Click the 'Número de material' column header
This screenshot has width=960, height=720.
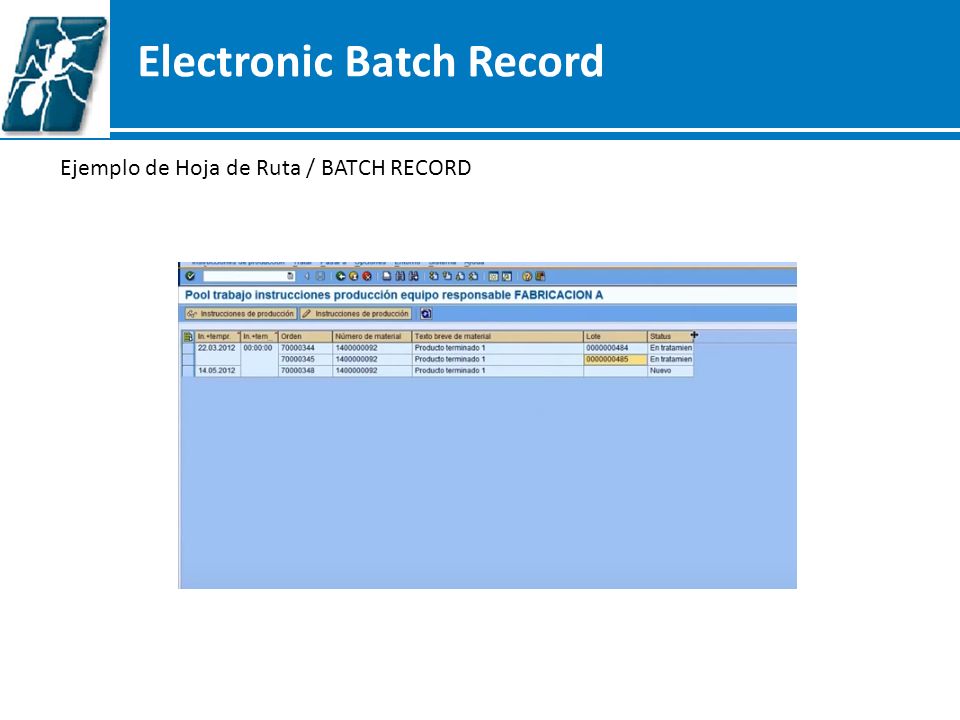(x=372, y=337)
